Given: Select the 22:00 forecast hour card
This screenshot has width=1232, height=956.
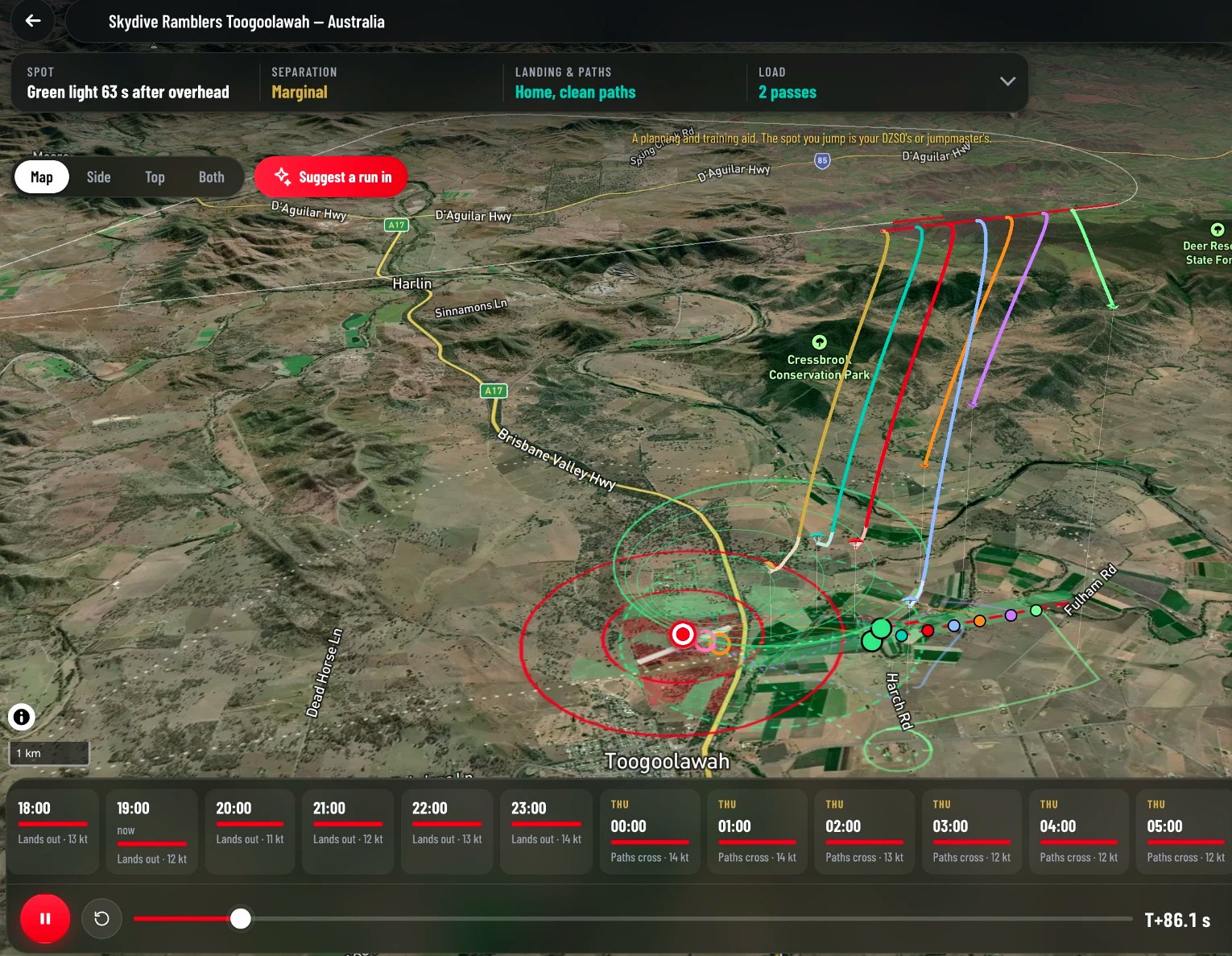Looking at the screenshot, I should (447, 830).
